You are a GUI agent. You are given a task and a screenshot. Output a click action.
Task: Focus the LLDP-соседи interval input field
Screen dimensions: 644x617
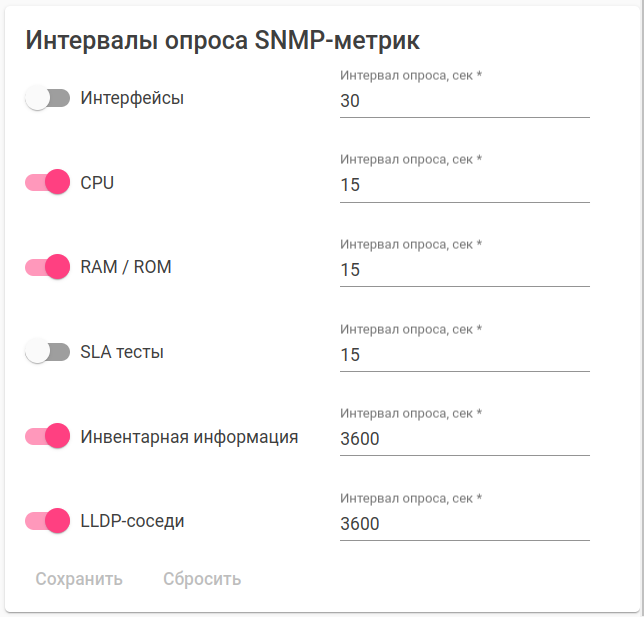click(x=464, y=524)
